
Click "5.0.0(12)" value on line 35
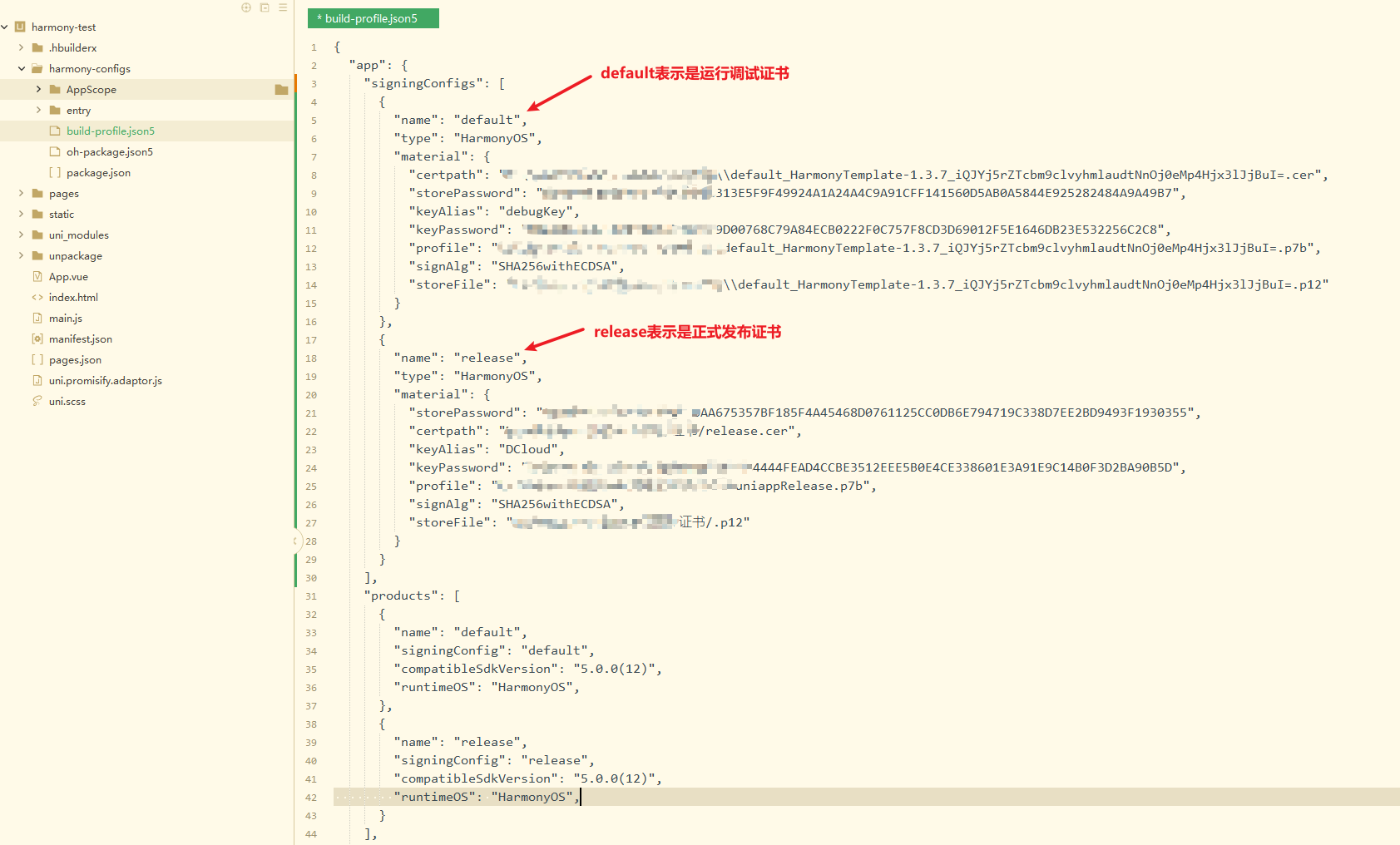coord(614,669)
